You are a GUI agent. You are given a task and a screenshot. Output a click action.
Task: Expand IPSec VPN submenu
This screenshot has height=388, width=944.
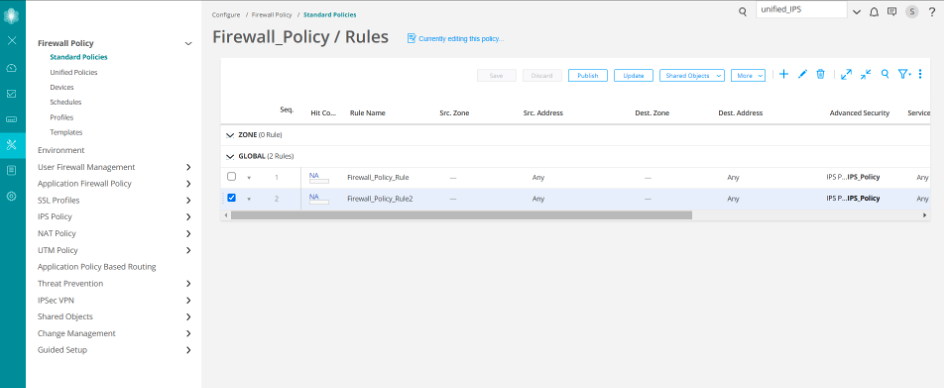pos(188,300)
